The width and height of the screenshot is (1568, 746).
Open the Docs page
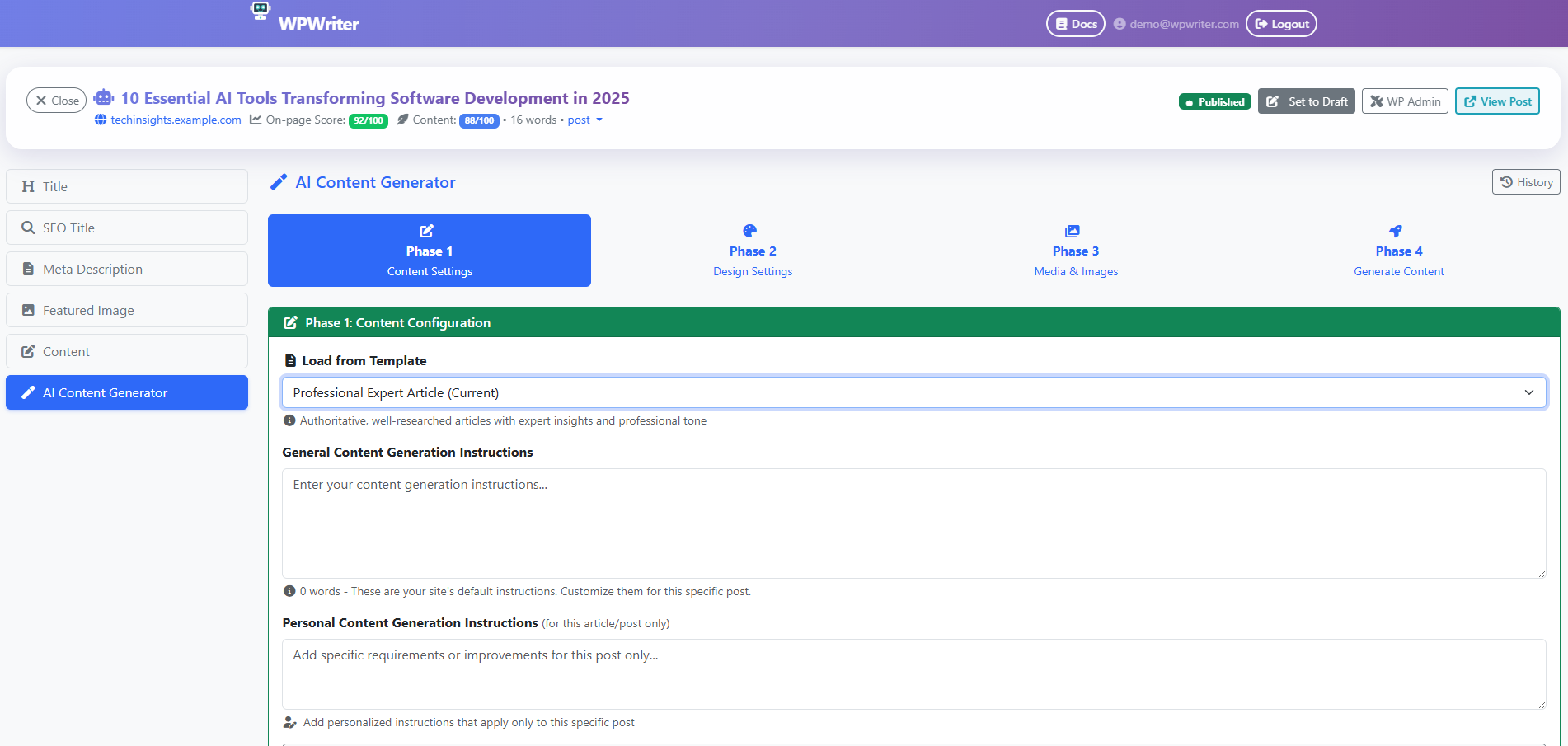1076,24
